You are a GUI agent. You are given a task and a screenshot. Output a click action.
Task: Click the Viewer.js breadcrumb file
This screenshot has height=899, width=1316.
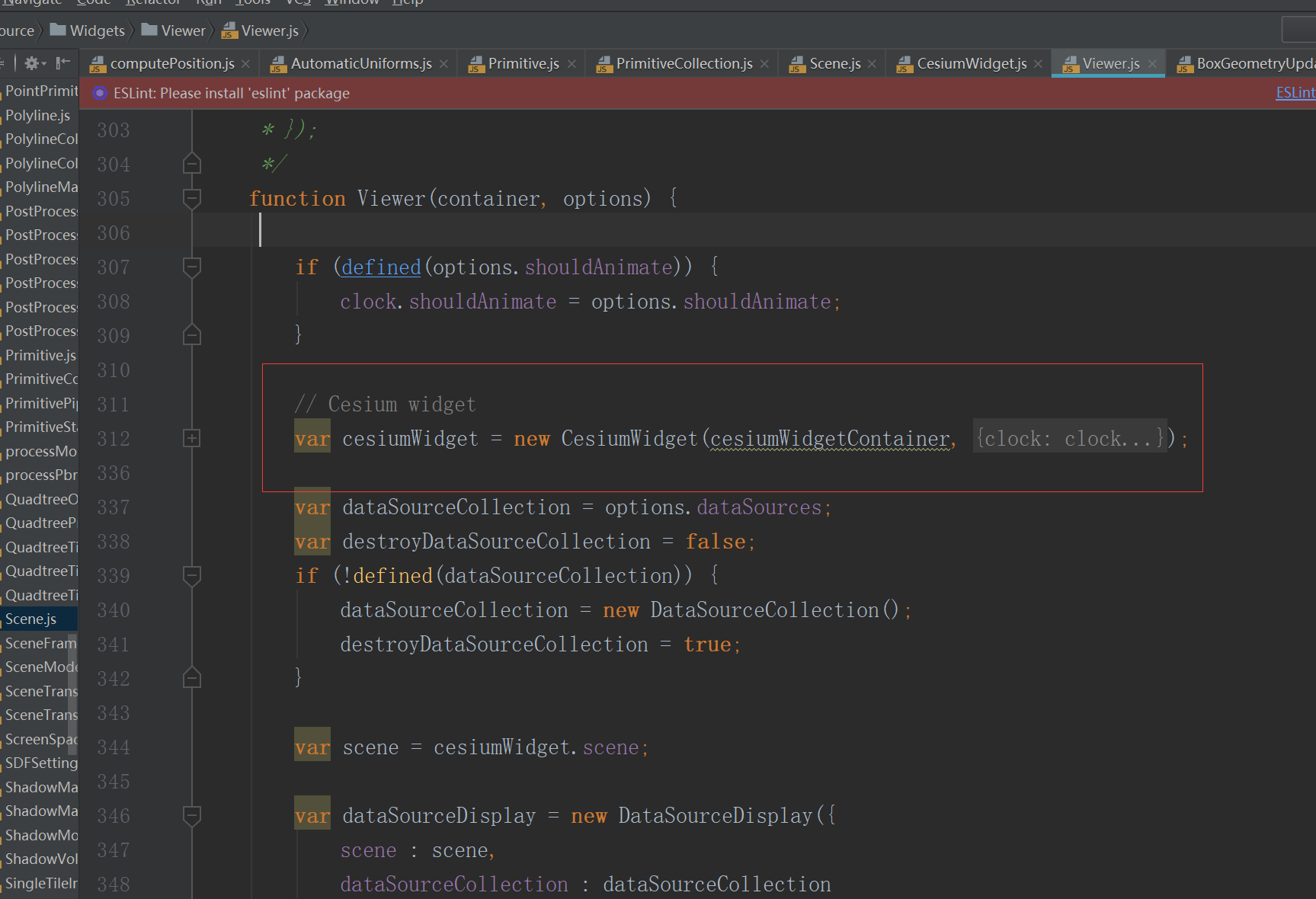click(x=261, y=30)
